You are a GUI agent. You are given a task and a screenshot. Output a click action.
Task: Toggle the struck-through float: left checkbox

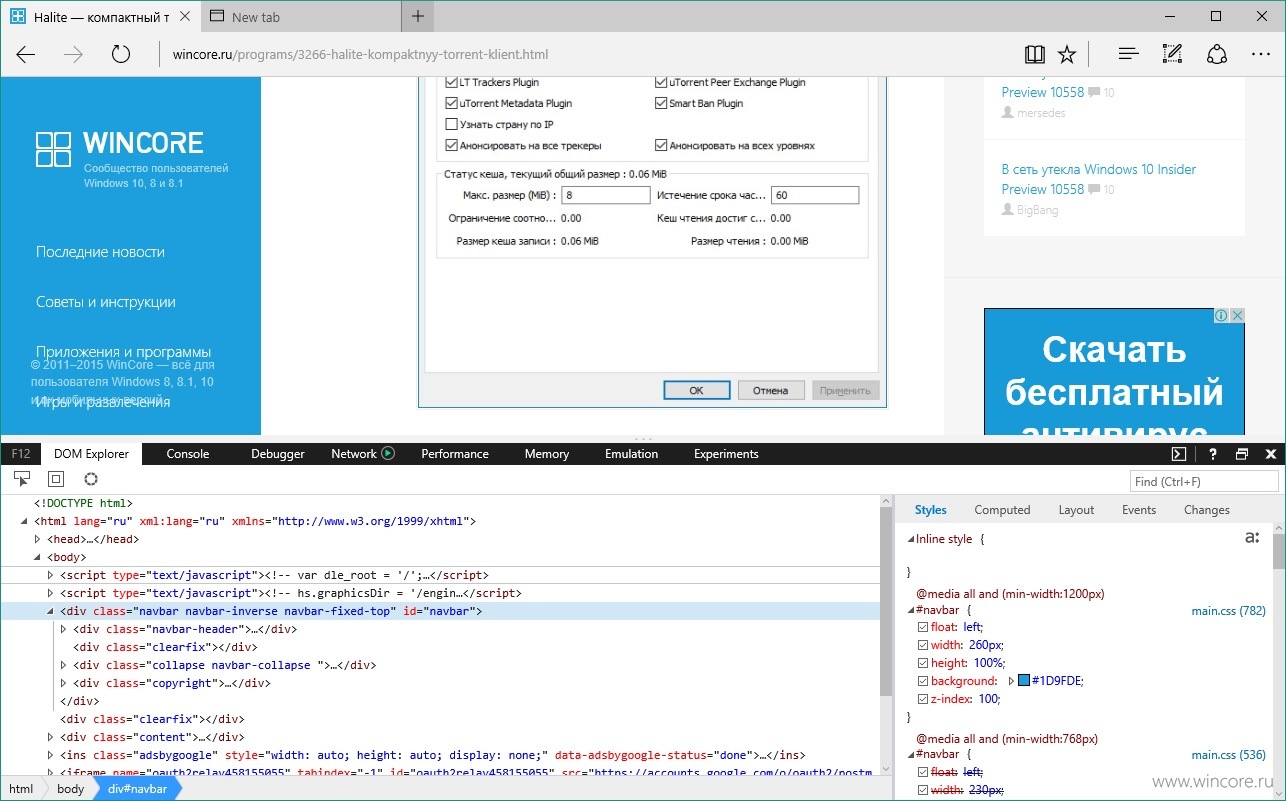(x=923, y=772)
